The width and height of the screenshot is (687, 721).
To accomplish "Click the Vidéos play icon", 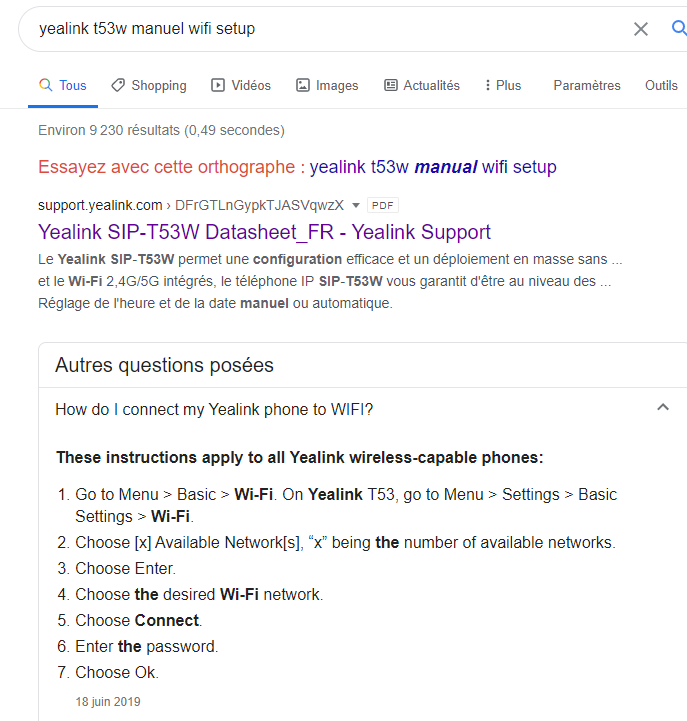I will [218, 85].
